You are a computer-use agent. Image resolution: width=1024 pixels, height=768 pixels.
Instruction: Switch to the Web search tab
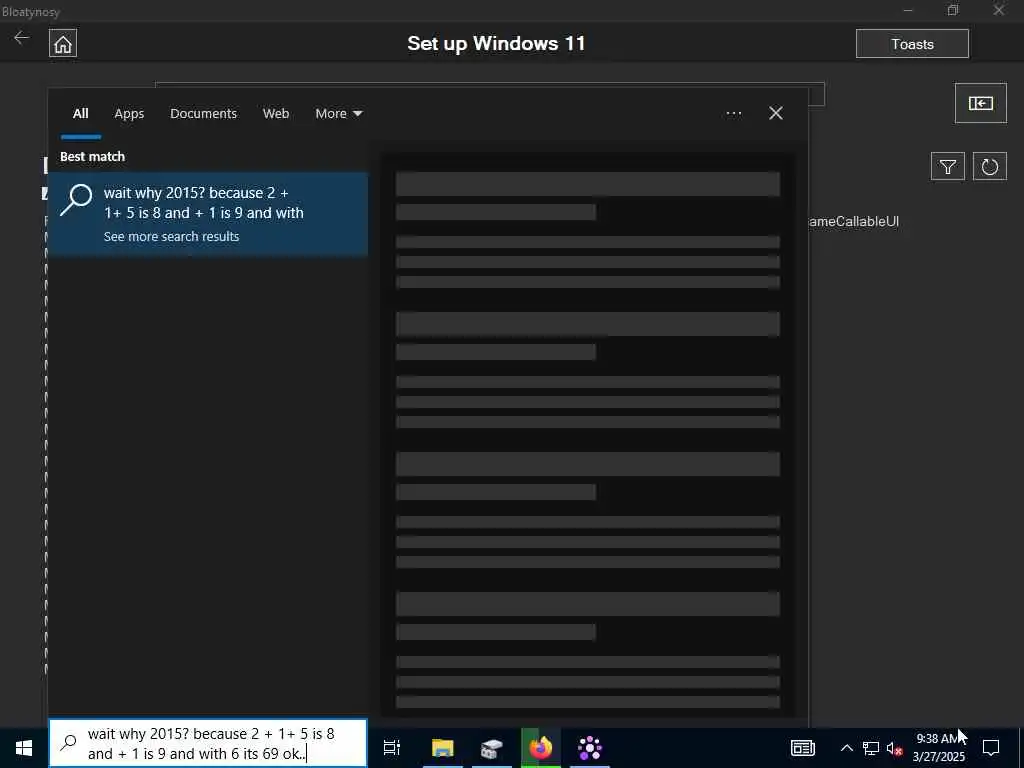(x=276, y=114)
